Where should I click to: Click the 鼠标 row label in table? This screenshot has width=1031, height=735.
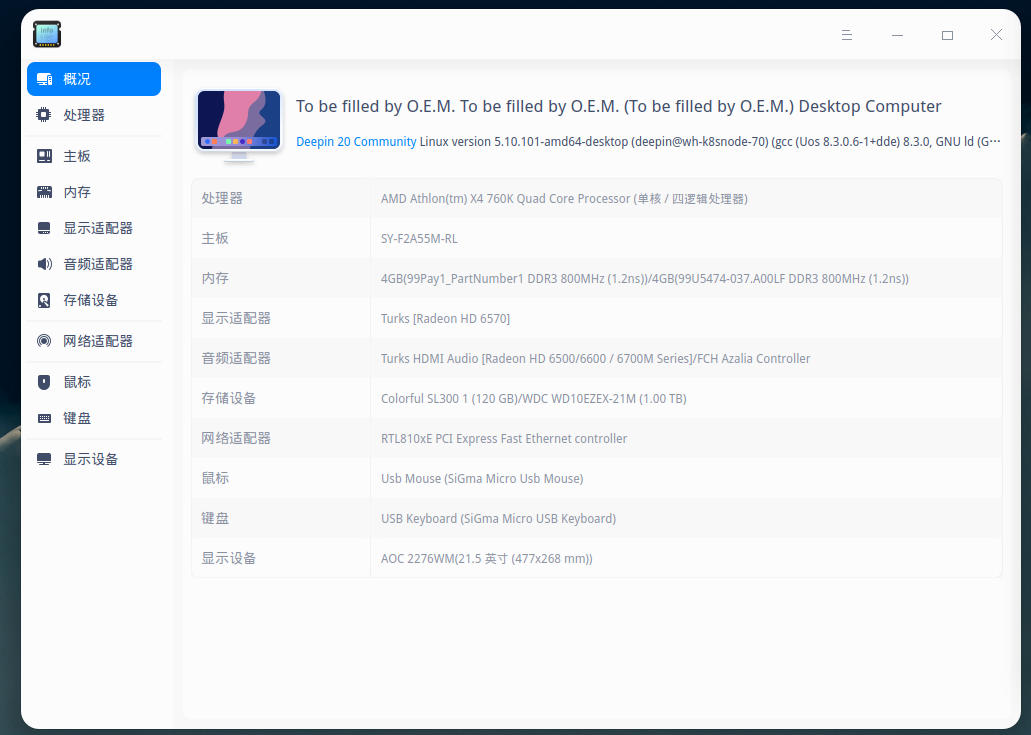pos(215,479)
